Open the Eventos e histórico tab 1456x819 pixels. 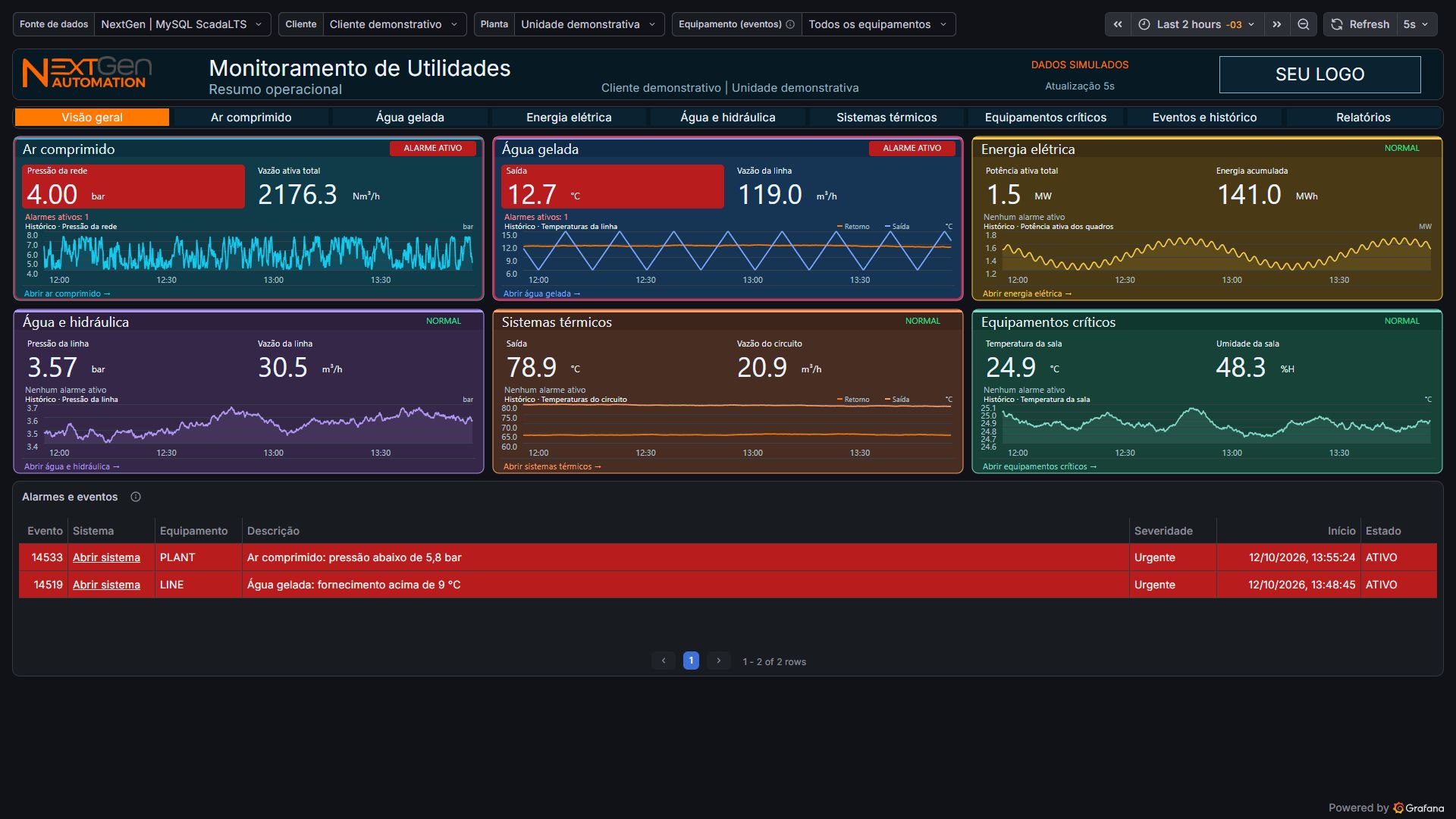tap(1204, 117)
